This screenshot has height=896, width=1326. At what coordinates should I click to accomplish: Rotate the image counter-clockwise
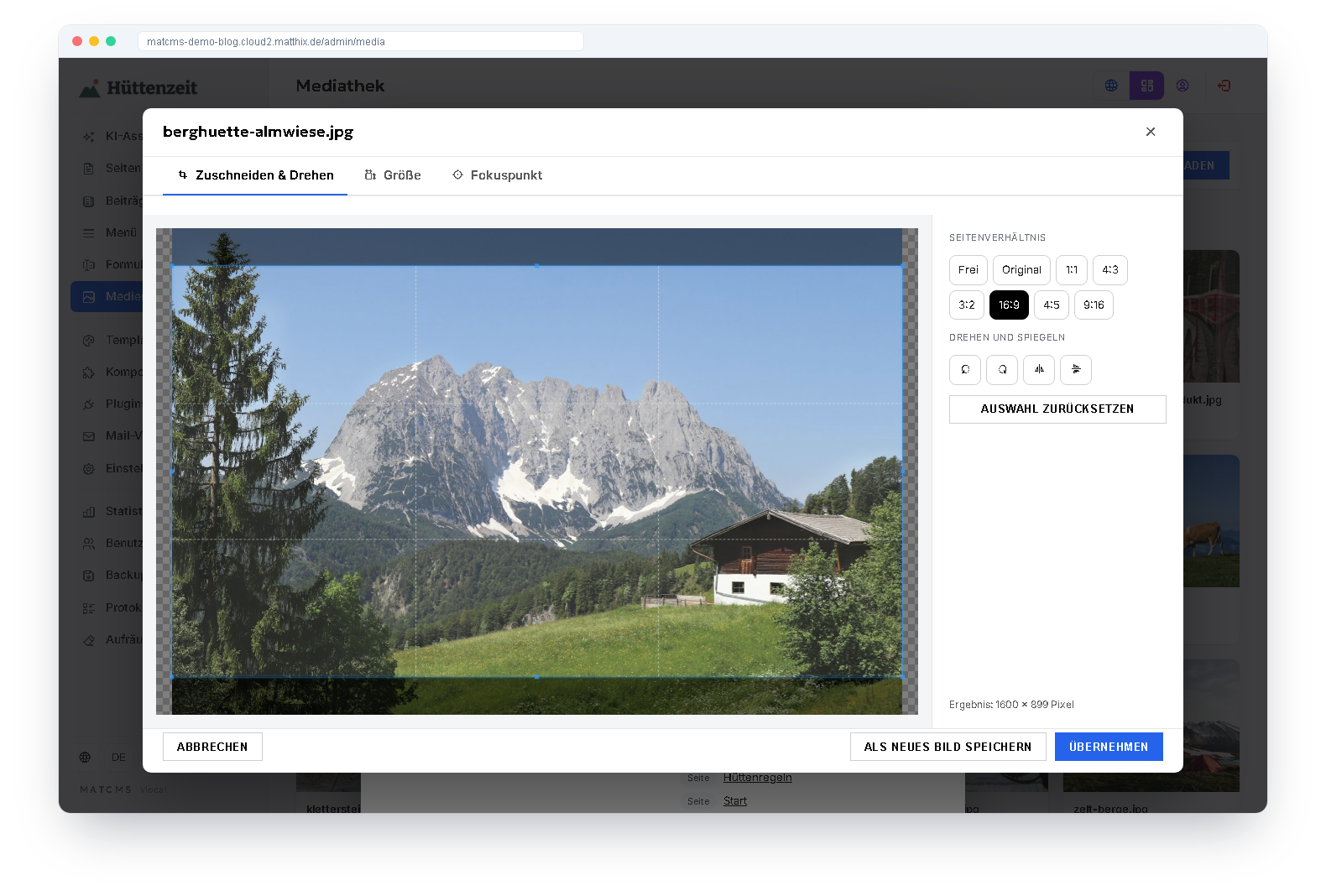[x=965, y=369]
